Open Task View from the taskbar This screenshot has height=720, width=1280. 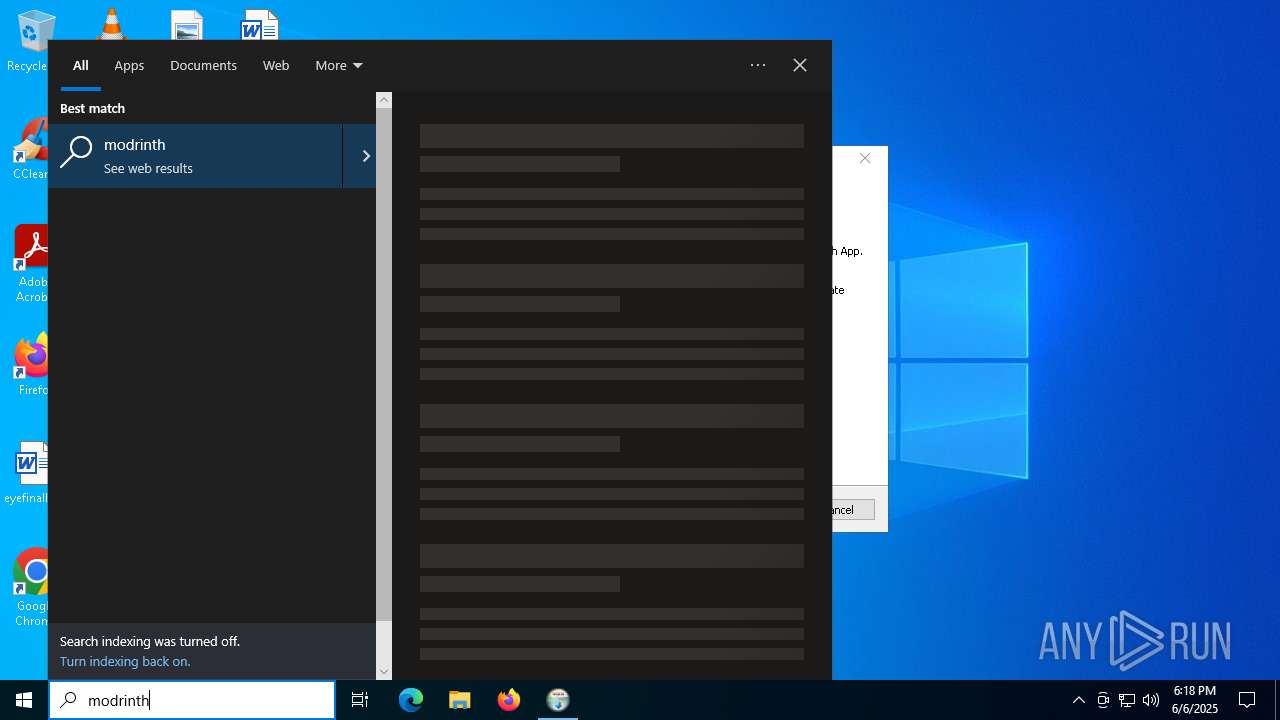(x=360, y=700)
